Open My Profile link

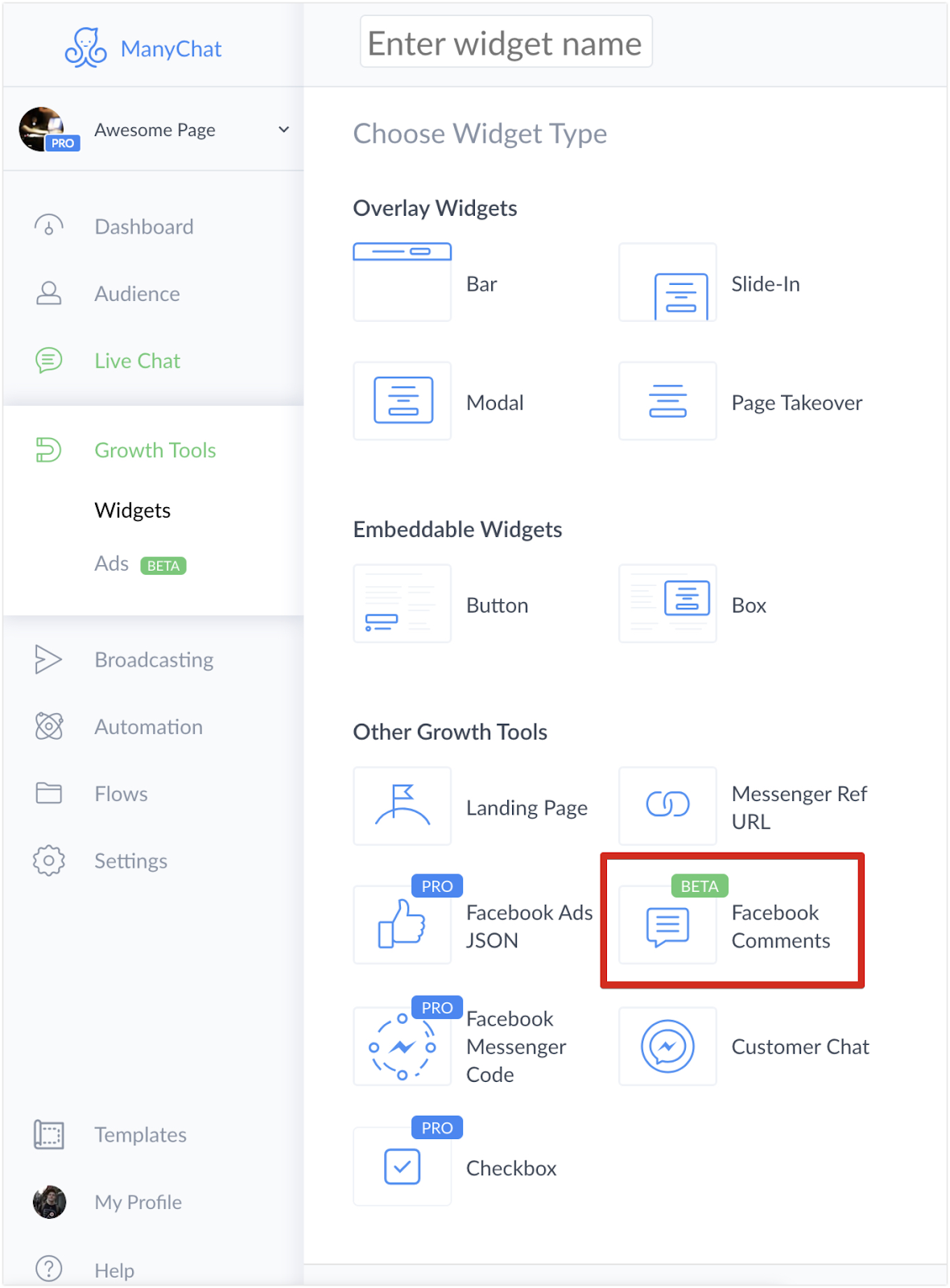click(x=138, y=1201)
